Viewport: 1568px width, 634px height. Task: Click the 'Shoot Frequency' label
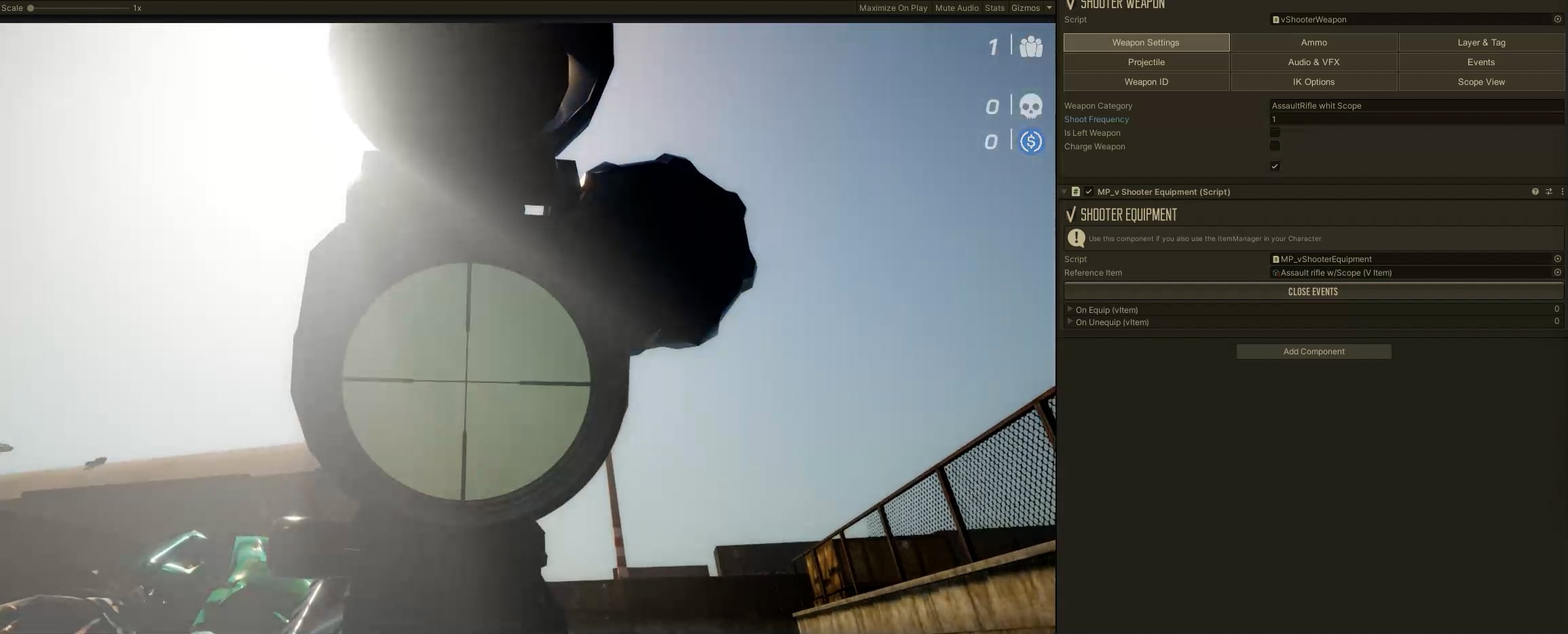(x=1096, y=119)
